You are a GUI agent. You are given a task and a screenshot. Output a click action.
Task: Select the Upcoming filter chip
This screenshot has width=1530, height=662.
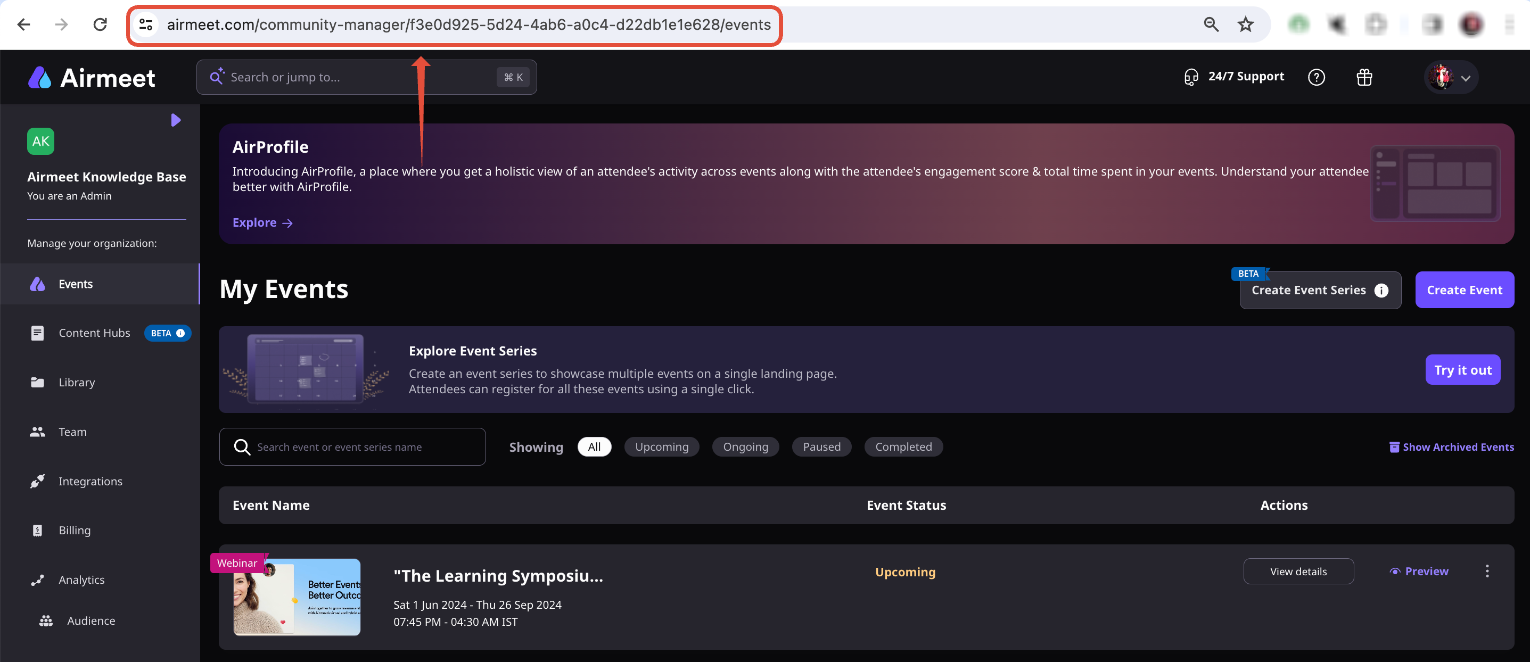(662, 447)
